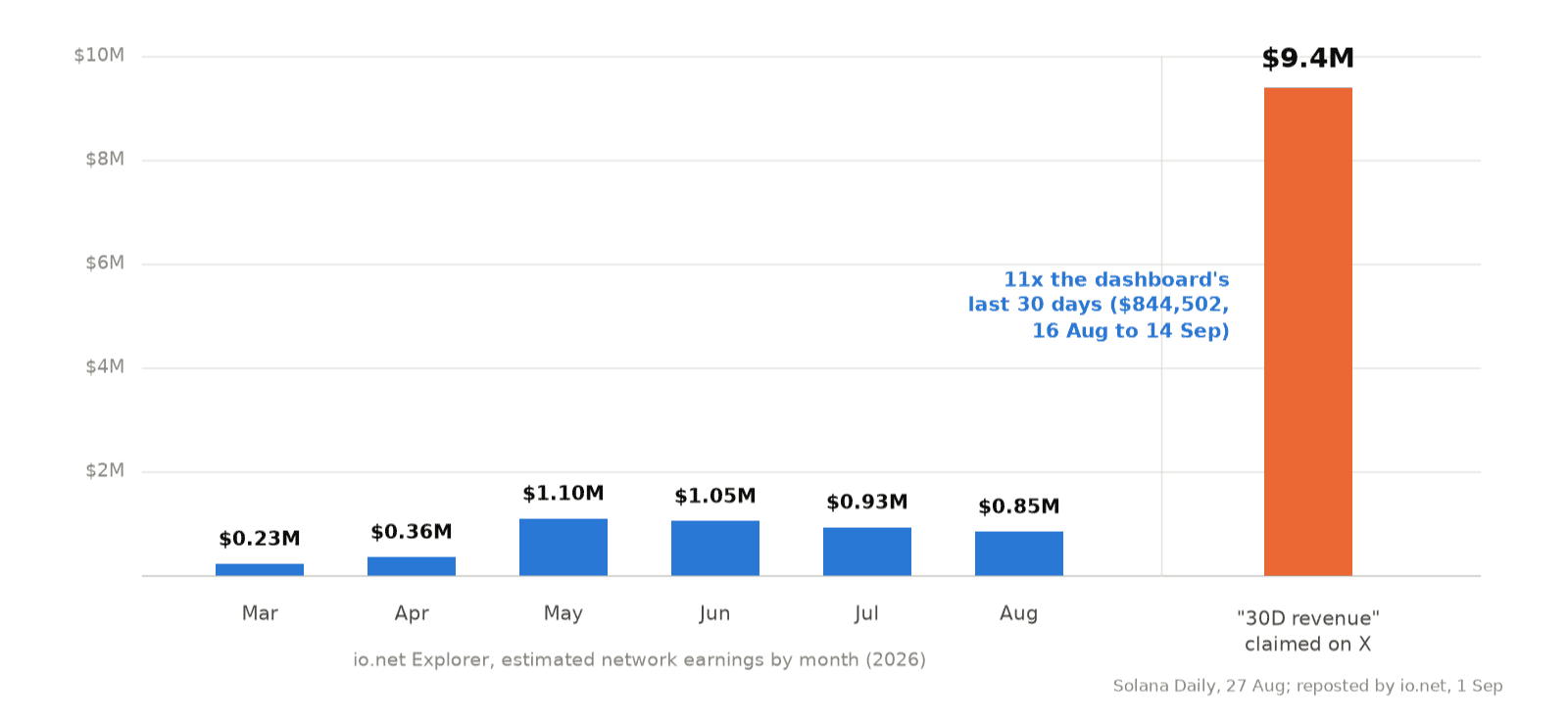The height and width of the screenshot is (721, 1568).
Task: Click the Jun axis label
Action: pos(715,614)
